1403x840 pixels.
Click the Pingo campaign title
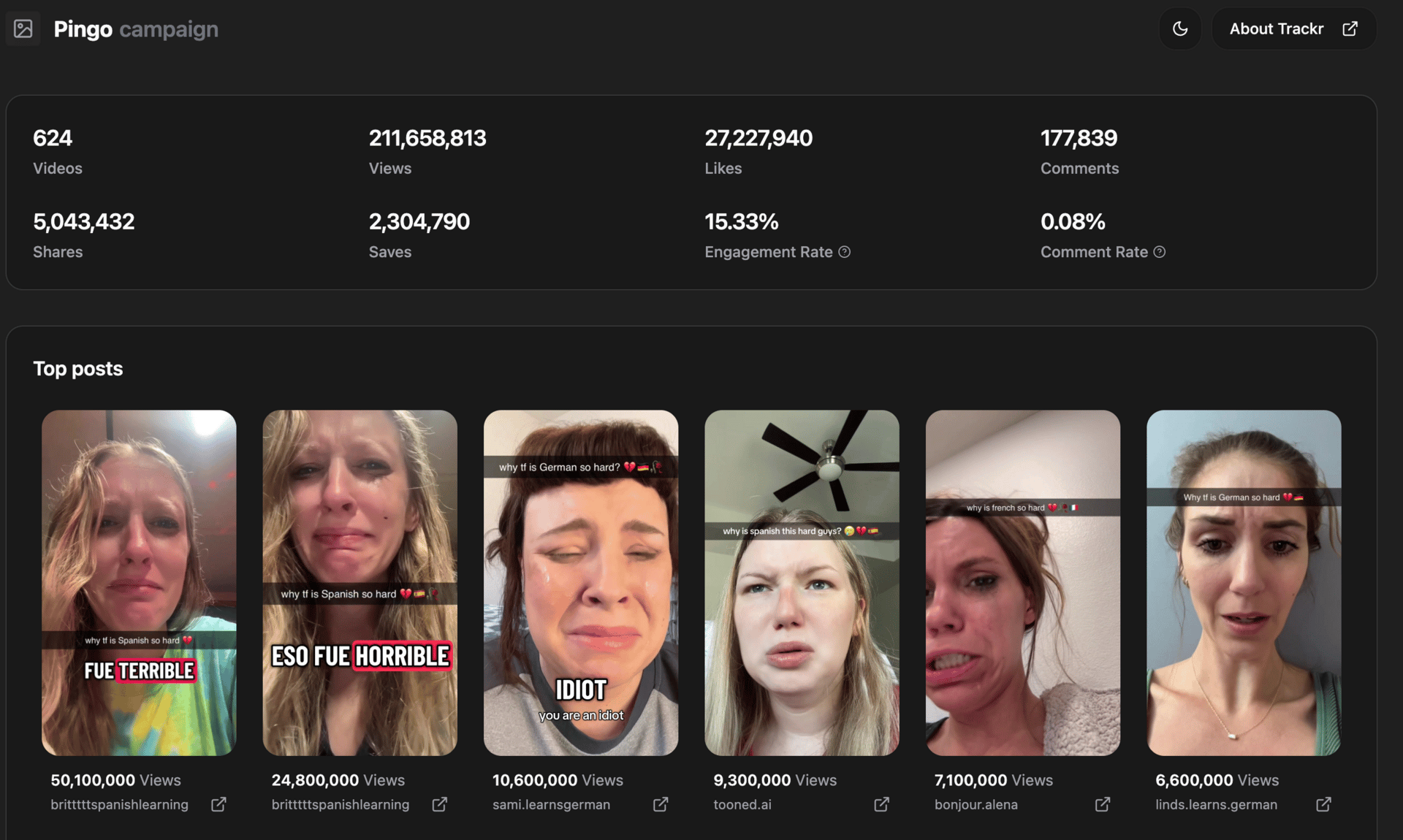point(136,29)
